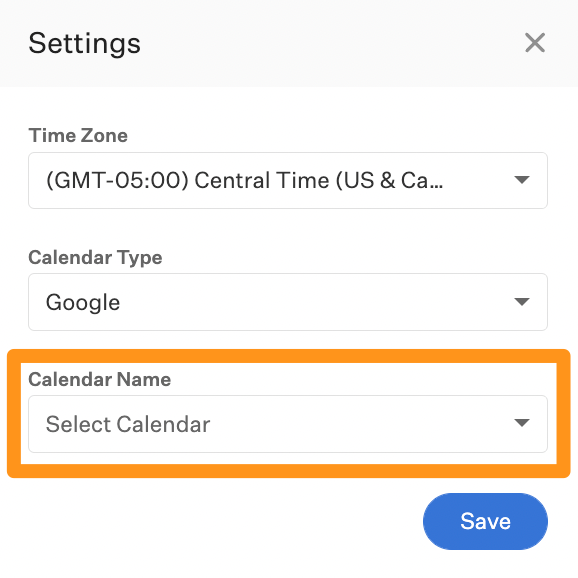Click the Calendar Type field label
The height and width of the screenshot is (578, 578).
point(95,258)
